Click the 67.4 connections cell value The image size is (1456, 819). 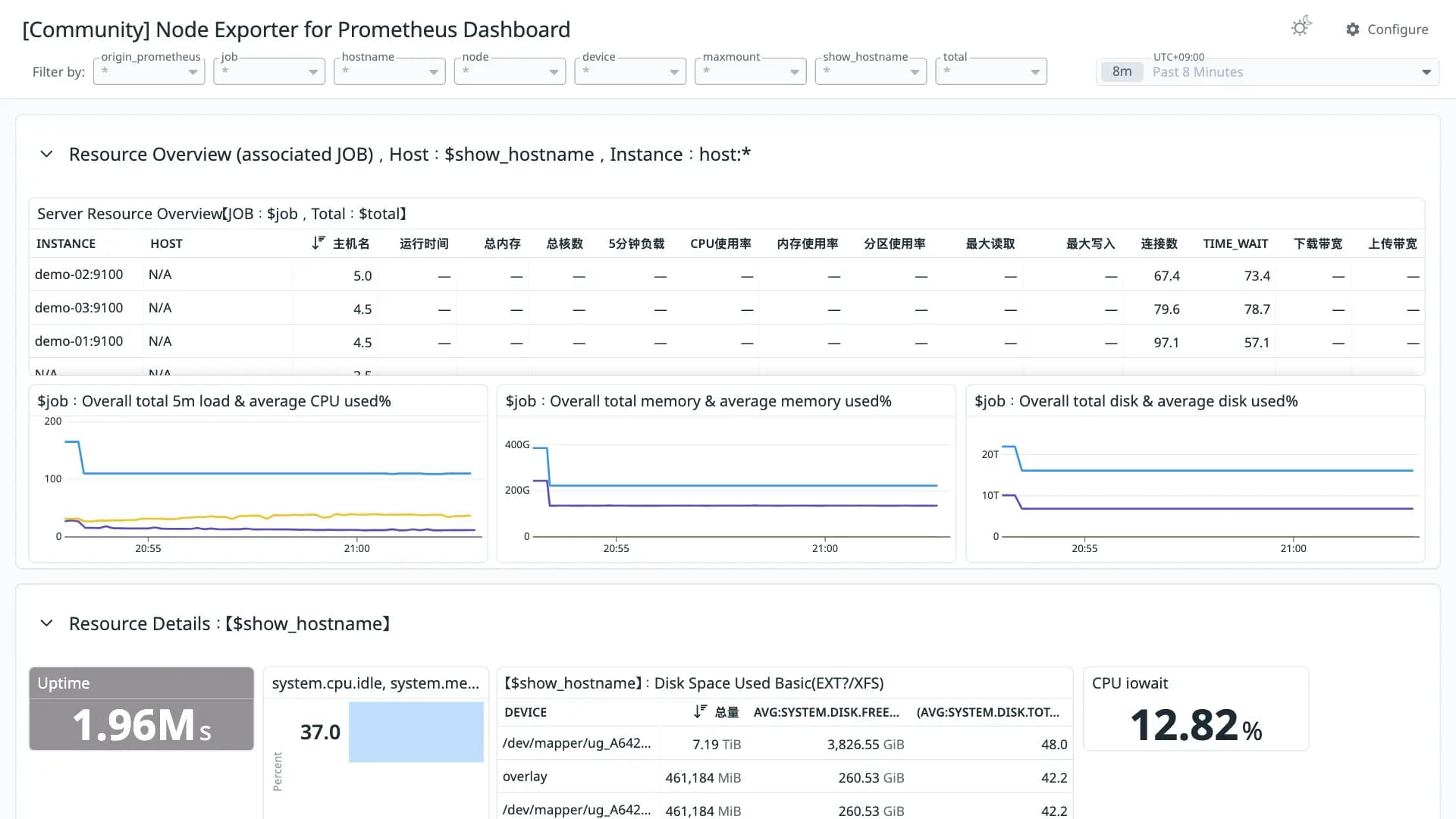click(x=1166, y=276)
